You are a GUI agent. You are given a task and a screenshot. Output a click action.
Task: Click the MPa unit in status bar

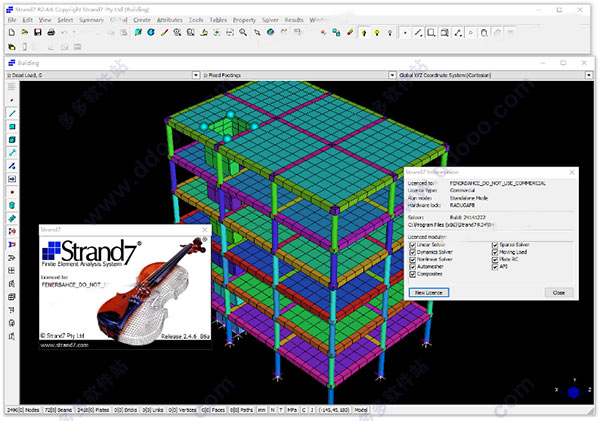[x=292, y=410]
